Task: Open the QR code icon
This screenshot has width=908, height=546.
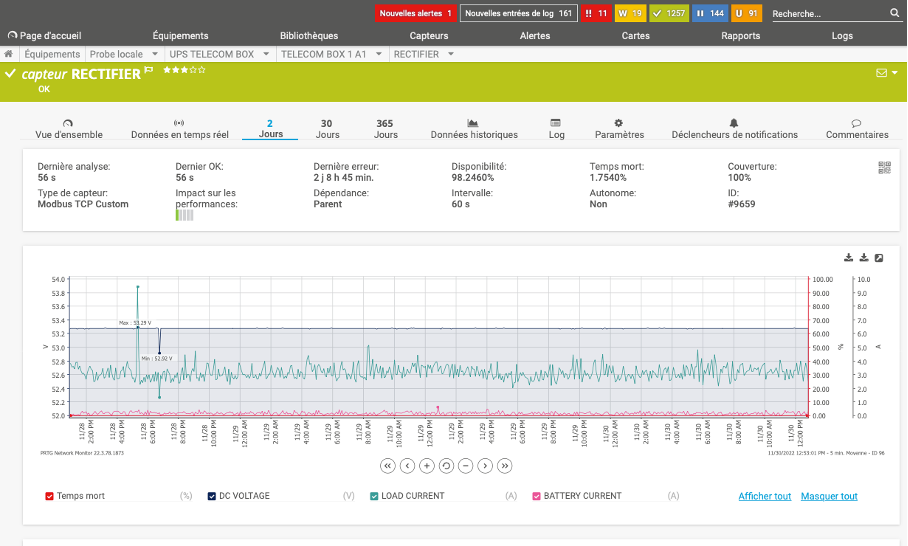Action: (884, 168)
